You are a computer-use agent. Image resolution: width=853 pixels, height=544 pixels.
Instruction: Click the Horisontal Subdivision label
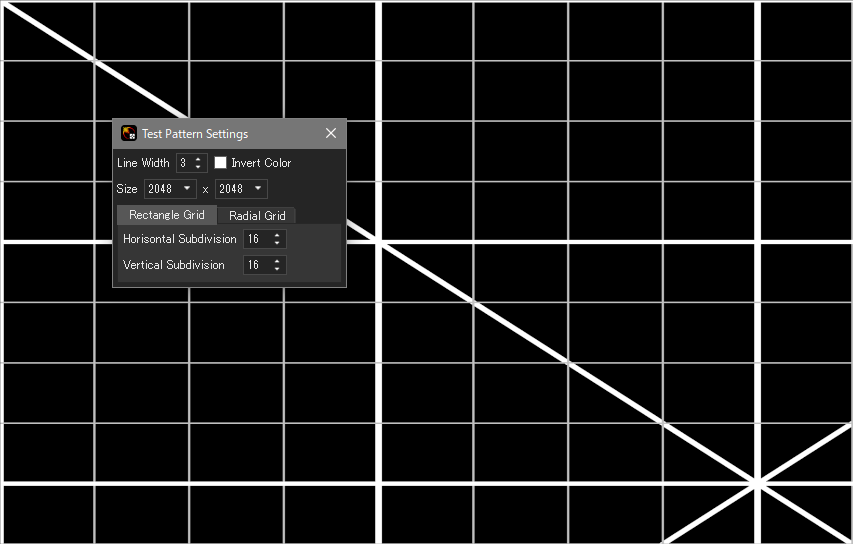click(180, 239)
